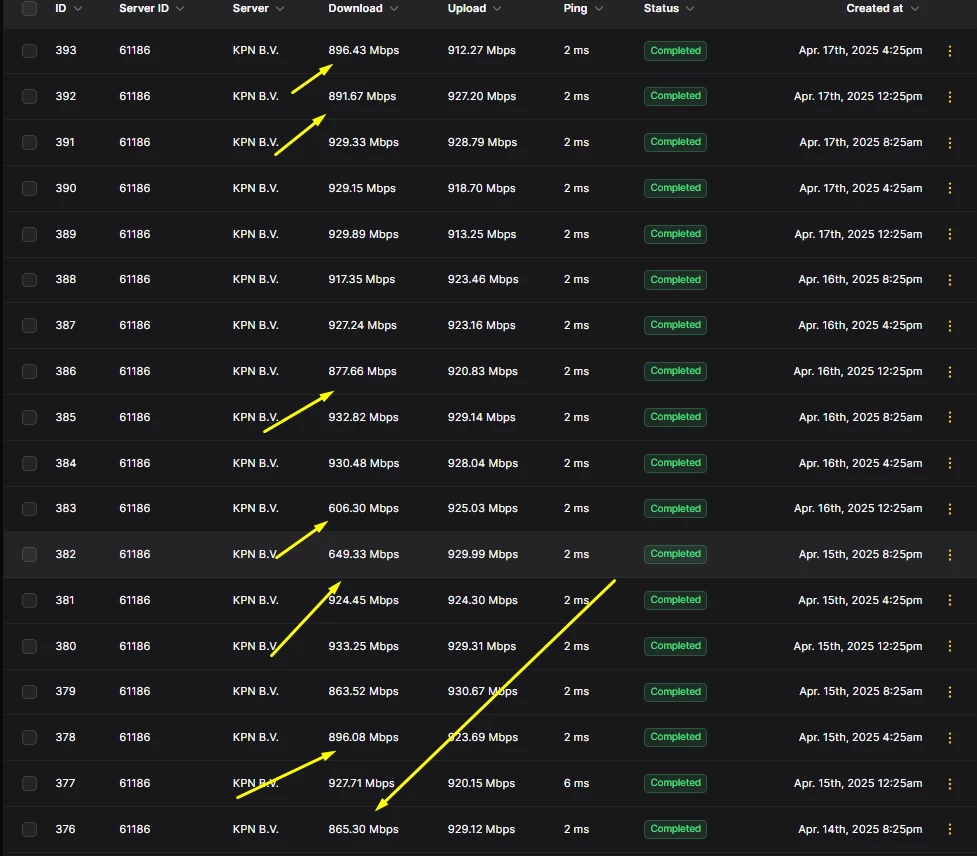Open actions menu for result 377

coord(950,784)
